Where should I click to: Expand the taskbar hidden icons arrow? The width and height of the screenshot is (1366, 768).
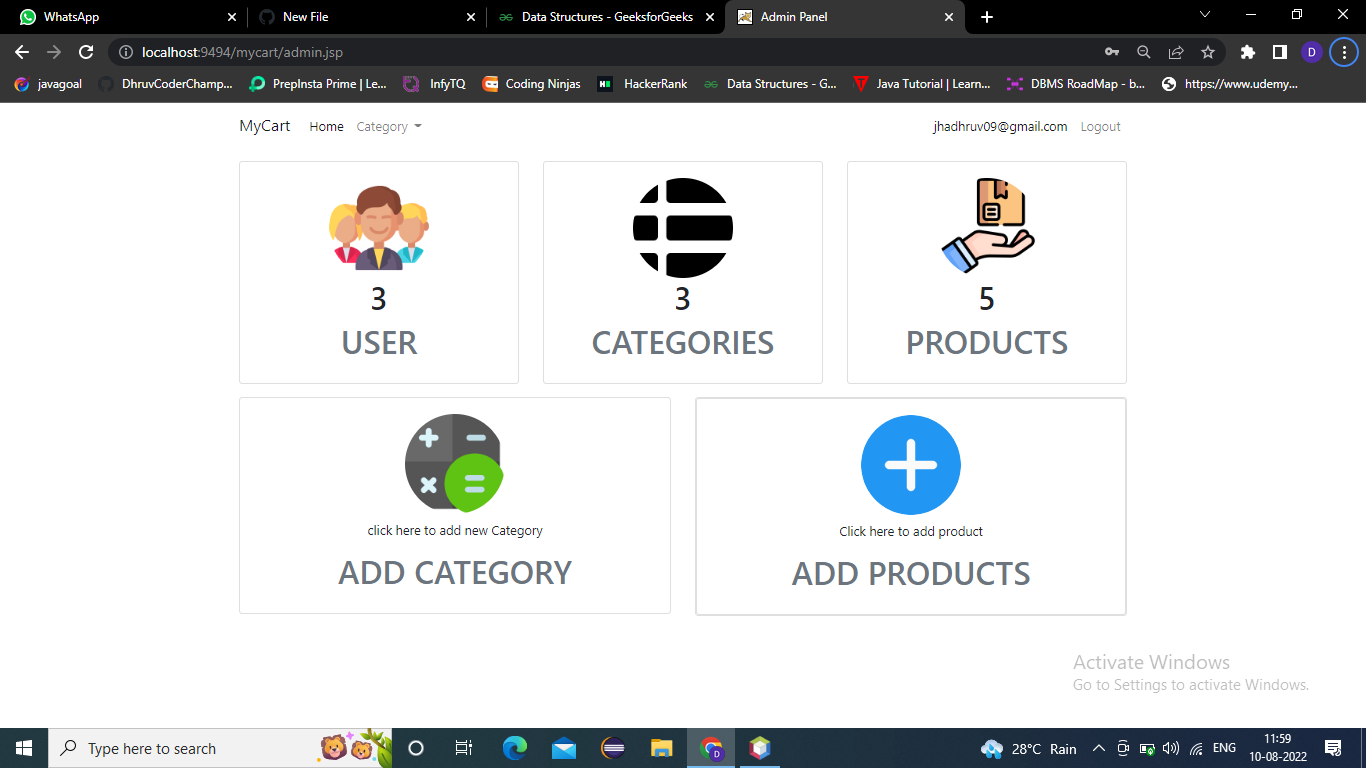click(1098, 748)
